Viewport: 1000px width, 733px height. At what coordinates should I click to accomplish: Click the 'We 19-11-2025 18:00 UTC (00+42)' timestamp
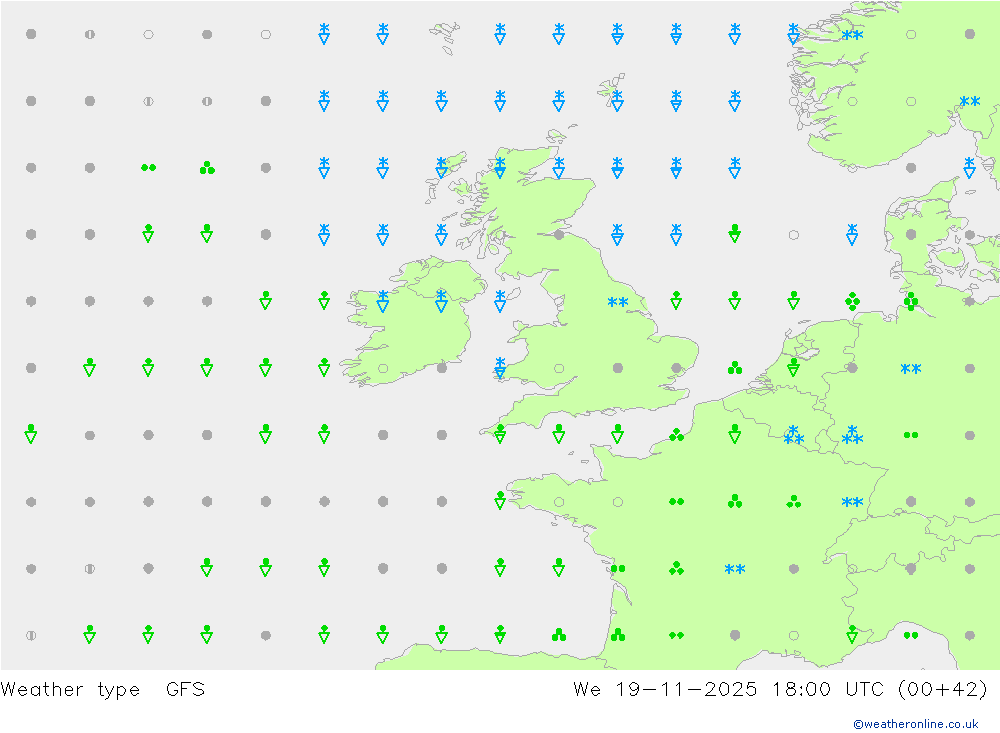click(x=781, y=690)
